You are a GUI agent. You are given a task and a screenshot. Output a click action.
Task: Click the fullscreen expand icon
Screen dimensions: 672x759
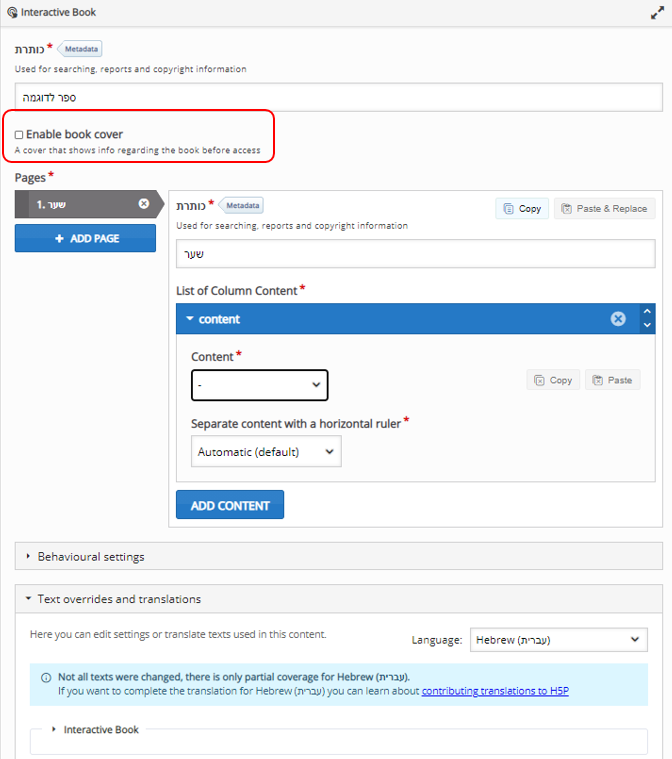[x=657, y=13]
